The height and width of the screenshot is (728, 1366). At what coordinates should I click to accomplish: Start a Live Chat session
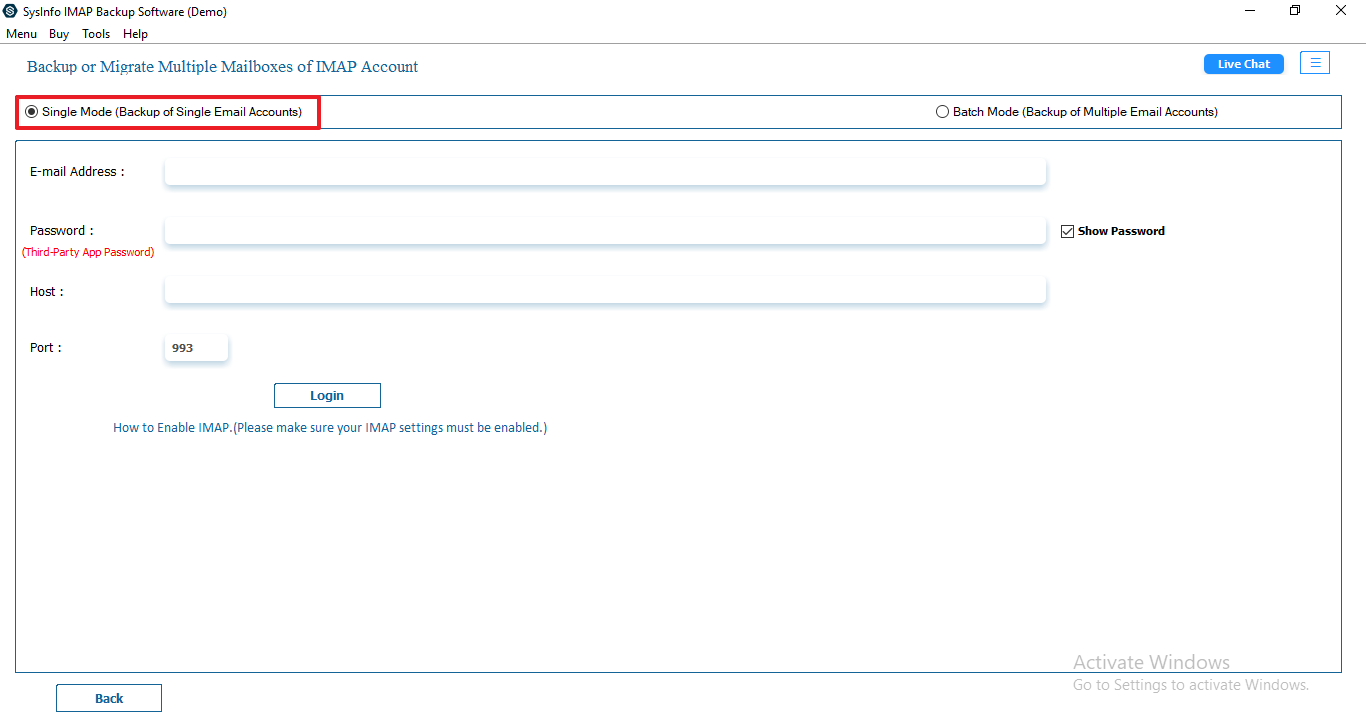coord(1244,64)
